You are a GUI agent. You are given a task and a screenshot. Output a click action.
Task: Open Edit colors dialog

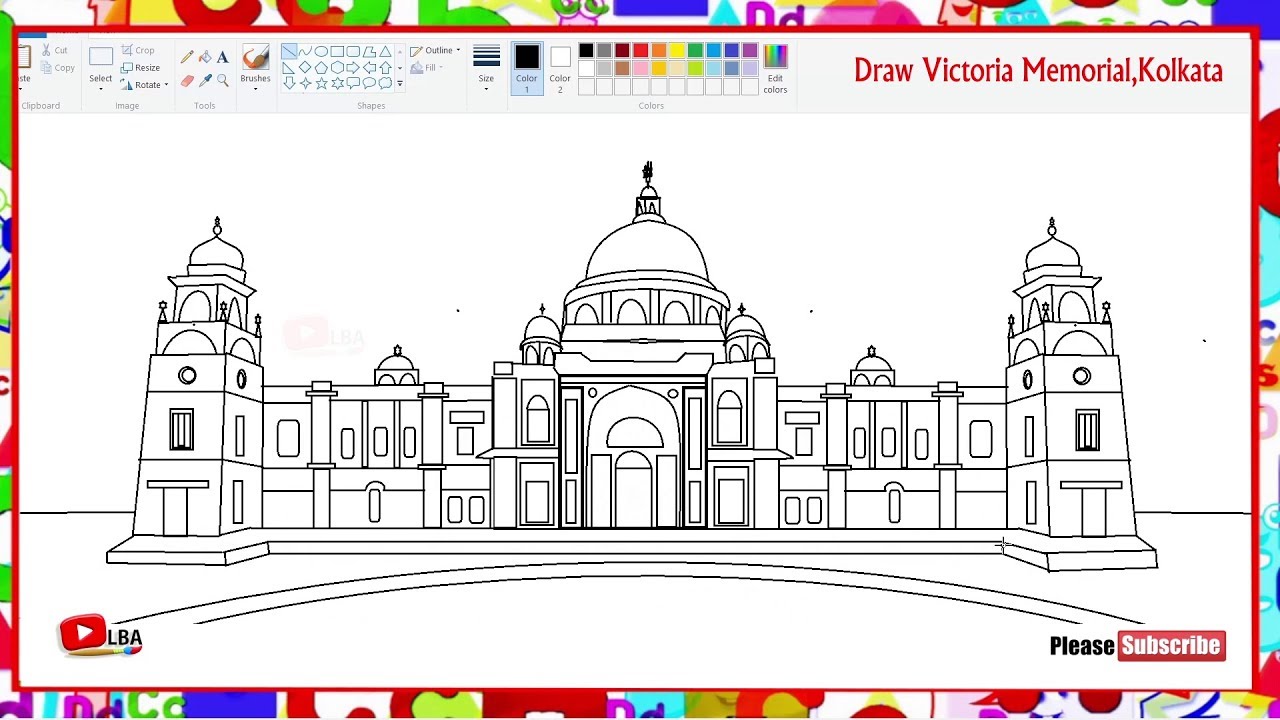coord(775,68)
